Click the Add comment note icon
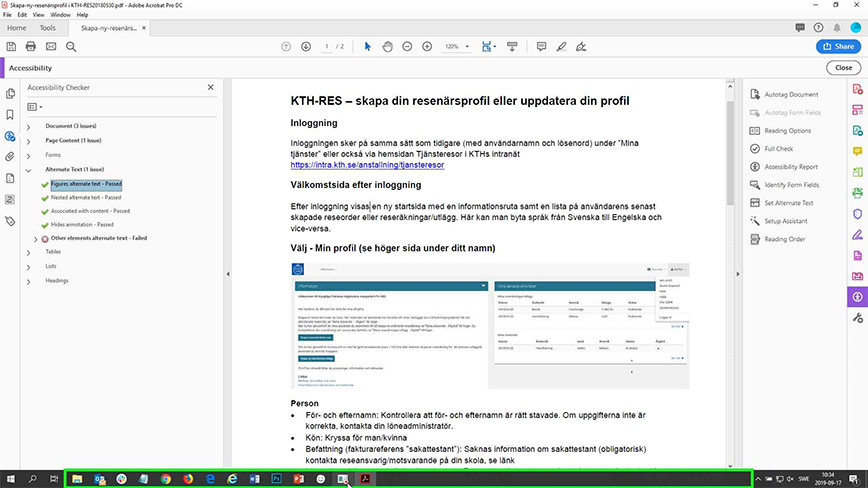The height and width of the screenshot is (488, 868). 541,47
